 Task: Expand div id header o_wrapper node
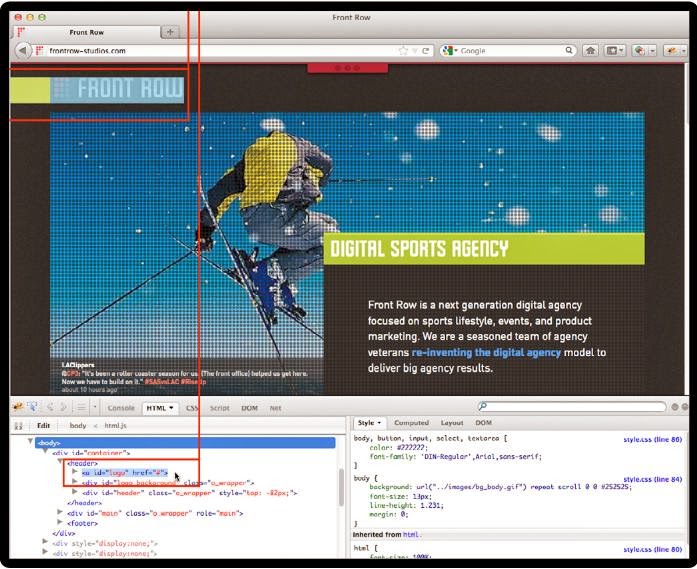point(75,492)
